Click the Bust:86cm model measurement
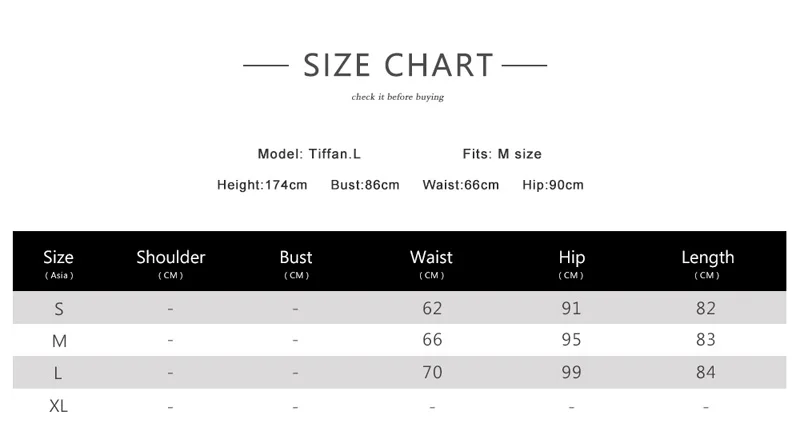Screen dimensions: 800x423 365,185
